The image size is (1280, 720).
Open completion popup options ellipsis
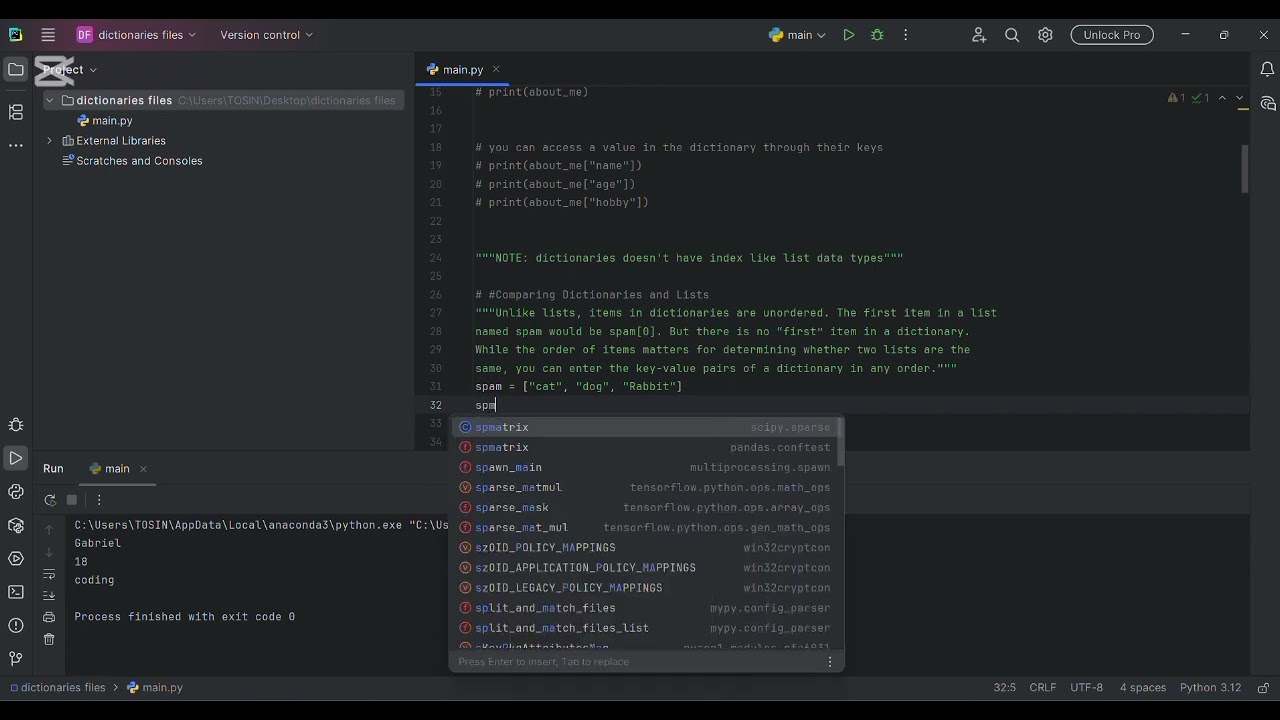pos(829,662)
